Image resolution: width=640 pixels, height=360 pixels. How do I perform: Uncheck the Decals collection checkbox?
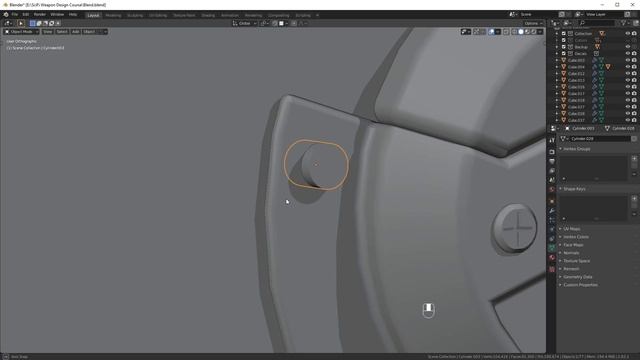[x=564, y=53]
